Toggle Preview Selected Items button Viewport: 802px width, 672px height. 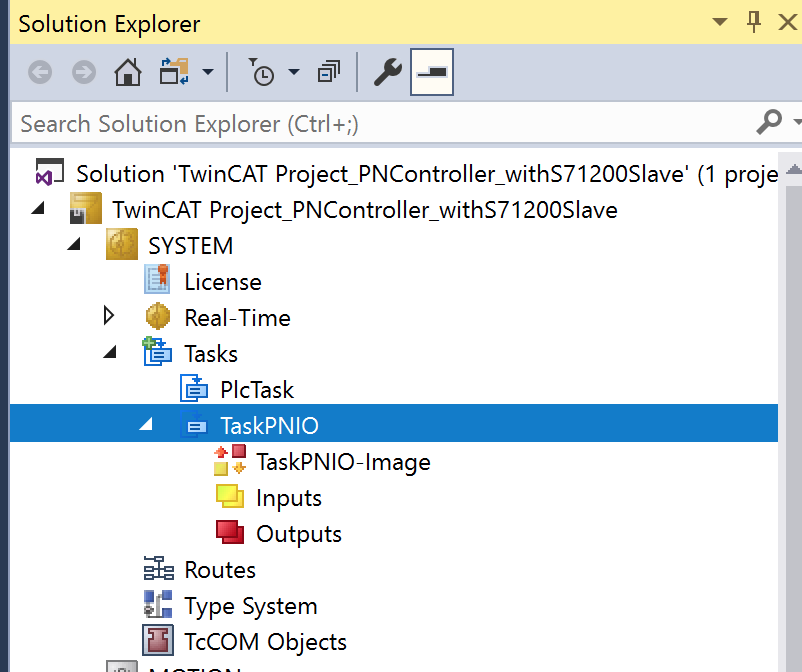click(432, 72)
